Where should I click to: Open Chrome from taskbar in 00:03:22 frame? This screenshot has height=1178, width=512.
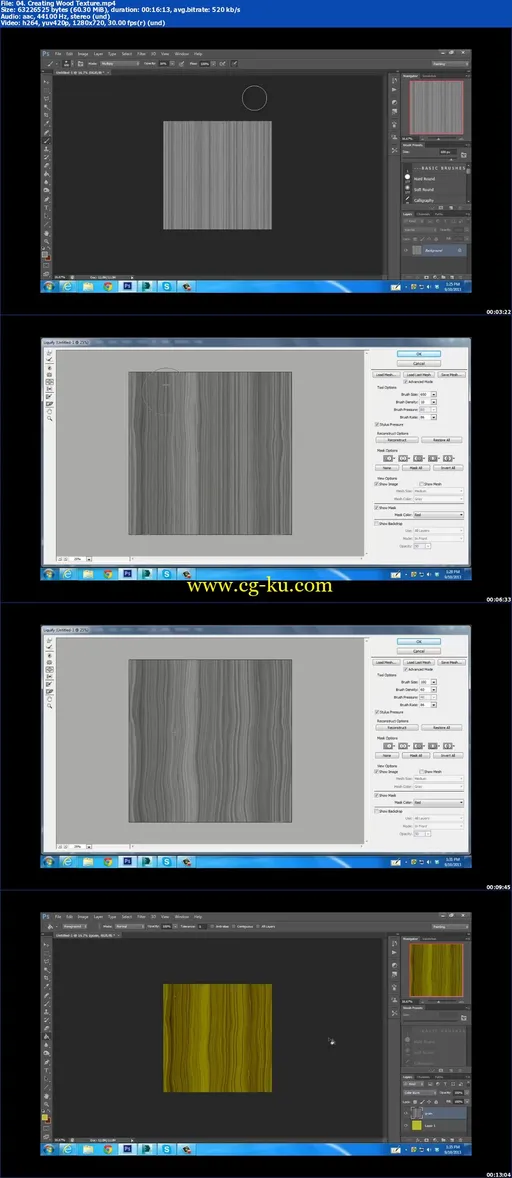pos(108,286)
